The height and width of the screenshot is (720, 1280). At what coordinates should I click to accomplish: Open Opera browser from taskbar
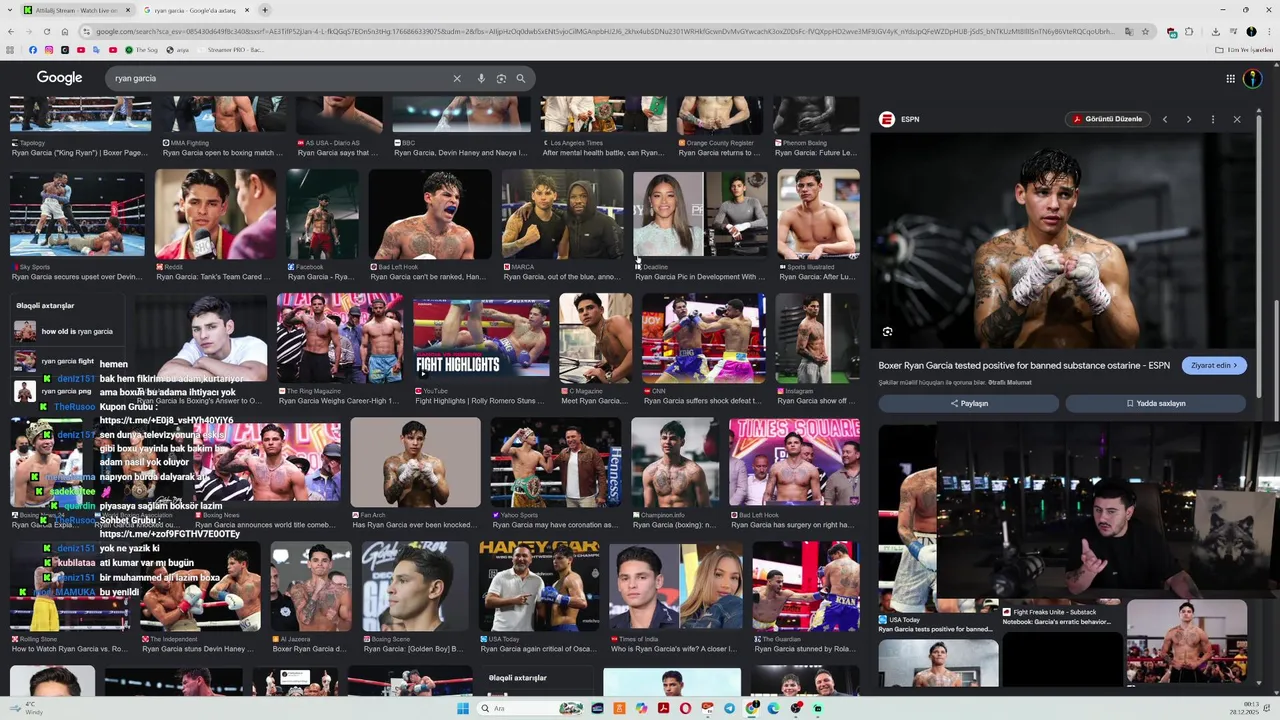click(685, 708)
